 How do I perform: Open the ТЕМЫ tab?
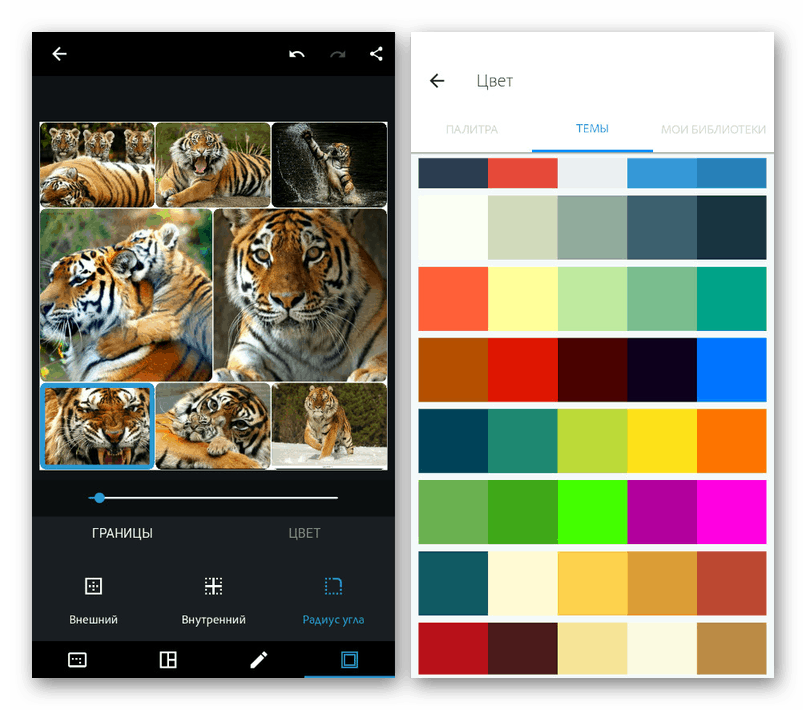(x=592, y=129)
